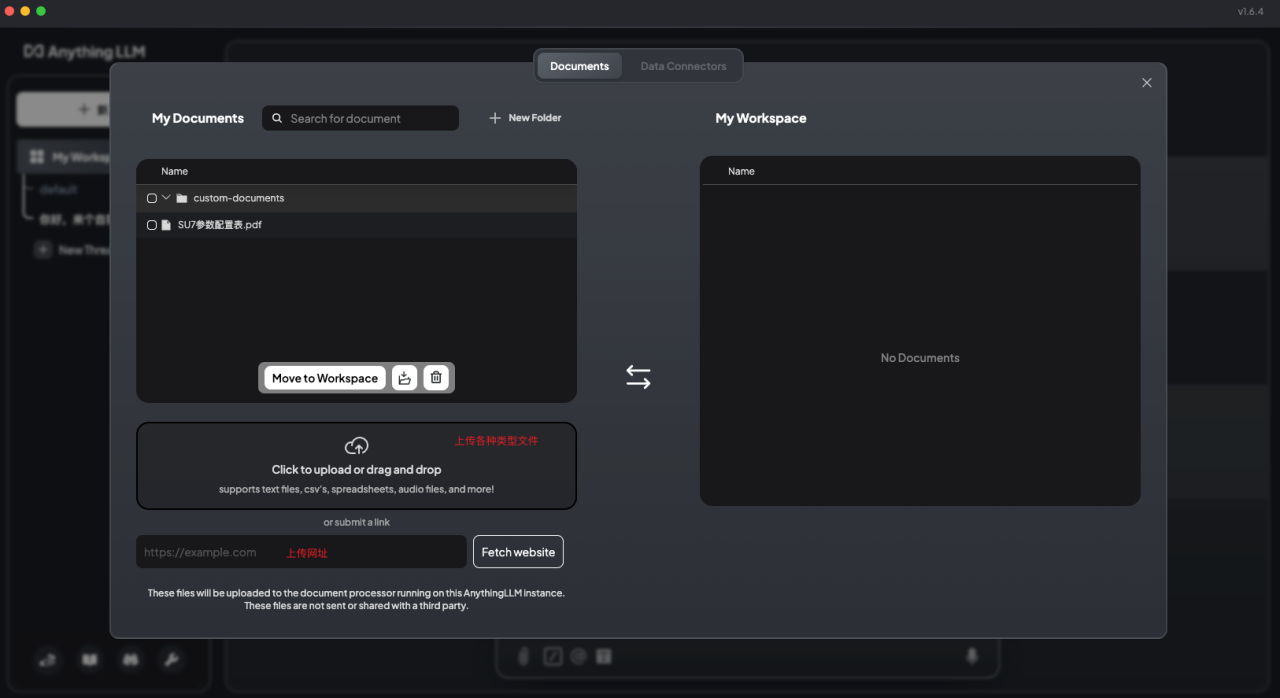Click the custom-documents folder icon
The image size is (1280, 698).
182,198
